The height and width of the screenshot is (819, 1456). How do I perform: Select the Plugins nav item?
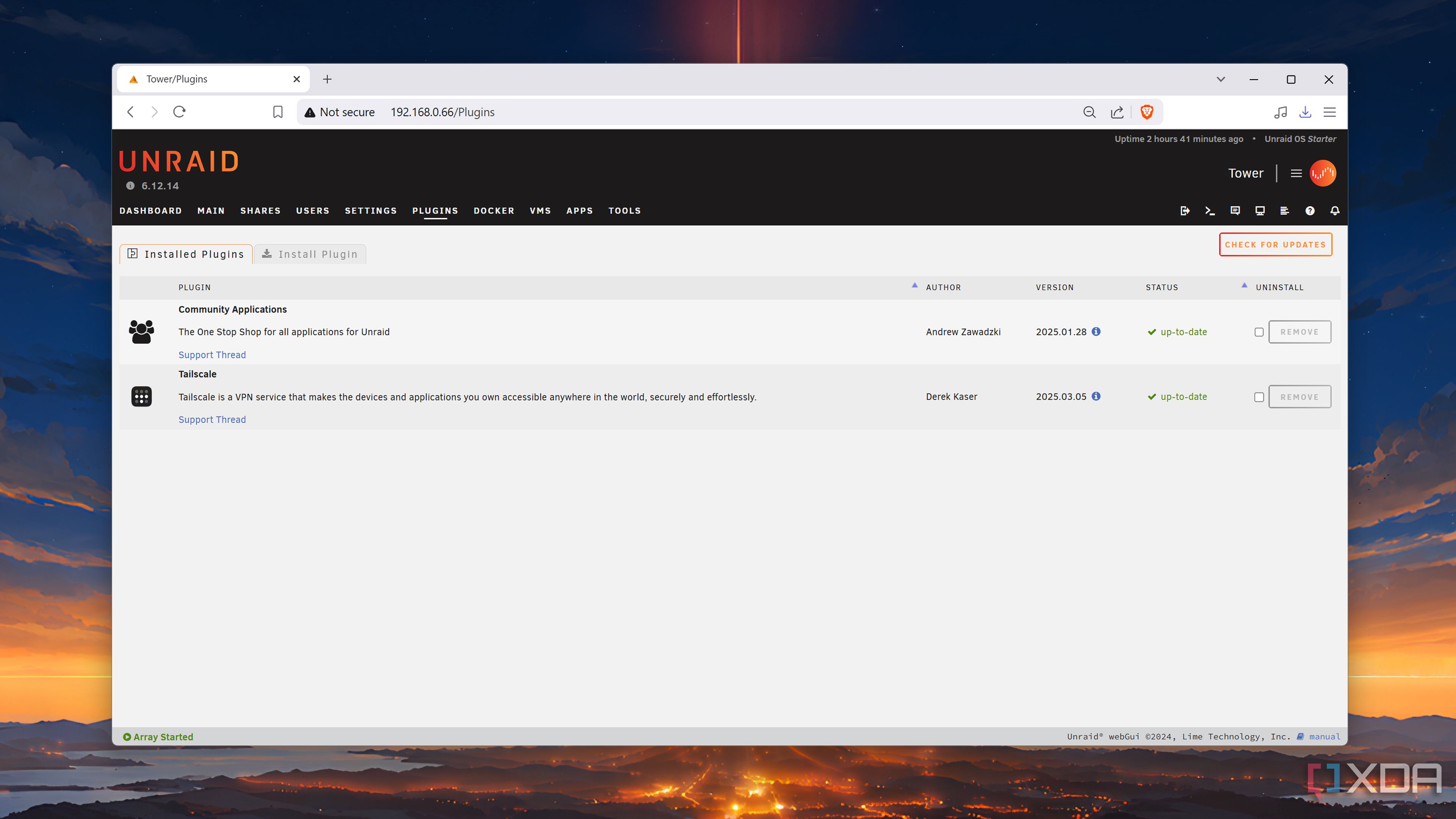pos(435,211)
